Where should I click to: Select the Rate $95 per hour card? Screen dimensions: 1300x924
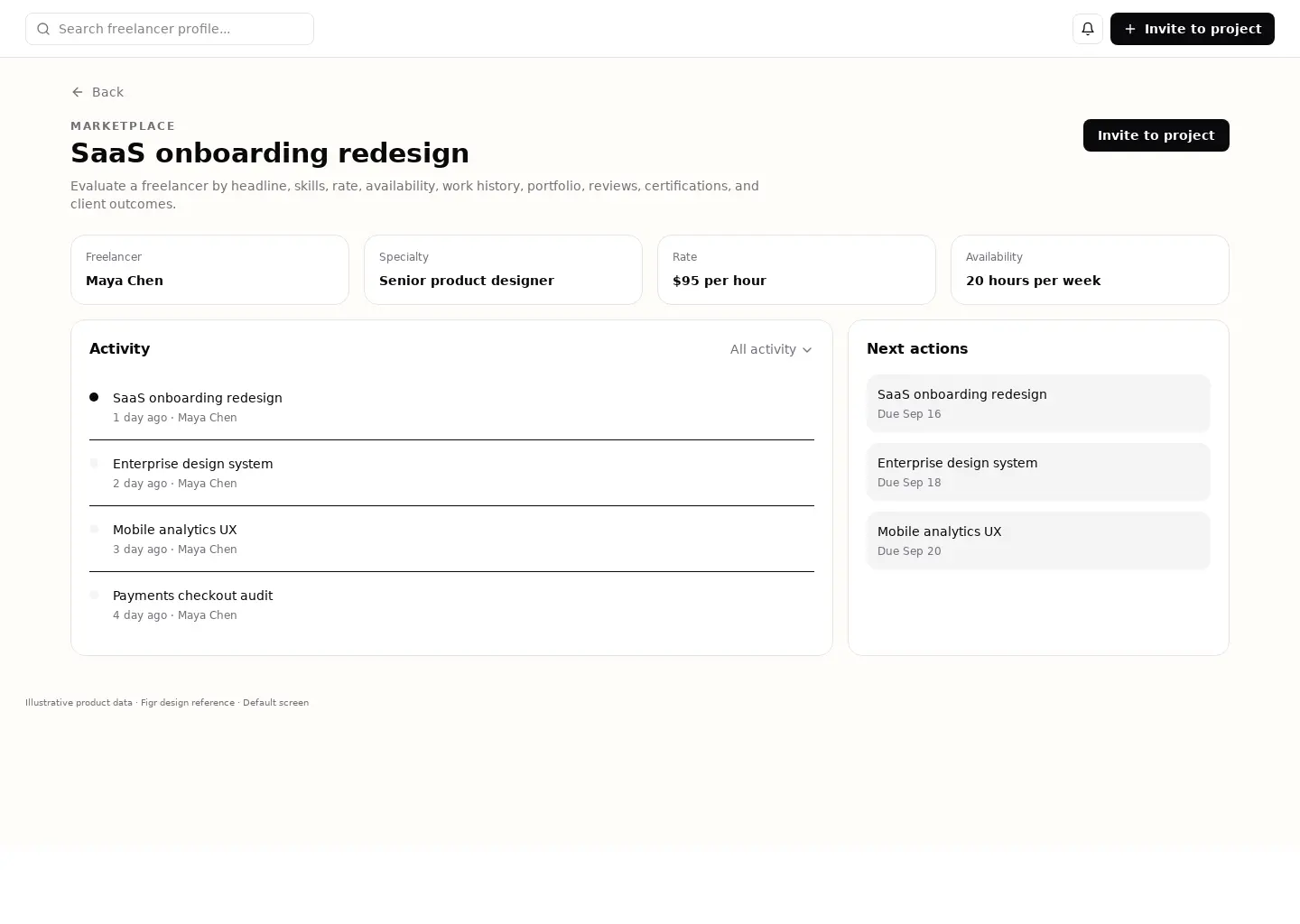pos(796,270)
